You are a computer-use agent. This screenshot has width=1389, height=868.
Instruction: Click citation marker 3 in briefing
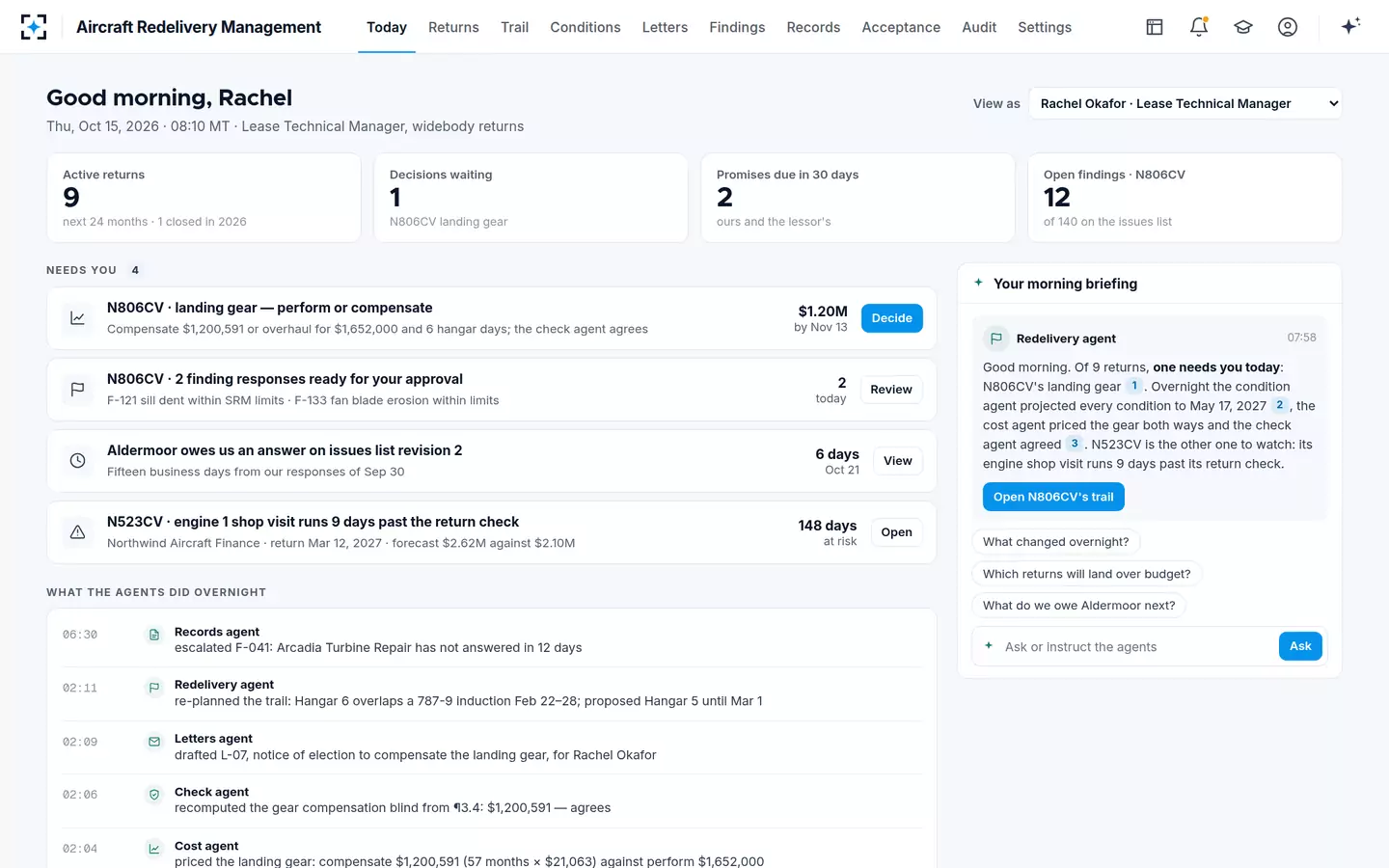tap(1075, 444)
